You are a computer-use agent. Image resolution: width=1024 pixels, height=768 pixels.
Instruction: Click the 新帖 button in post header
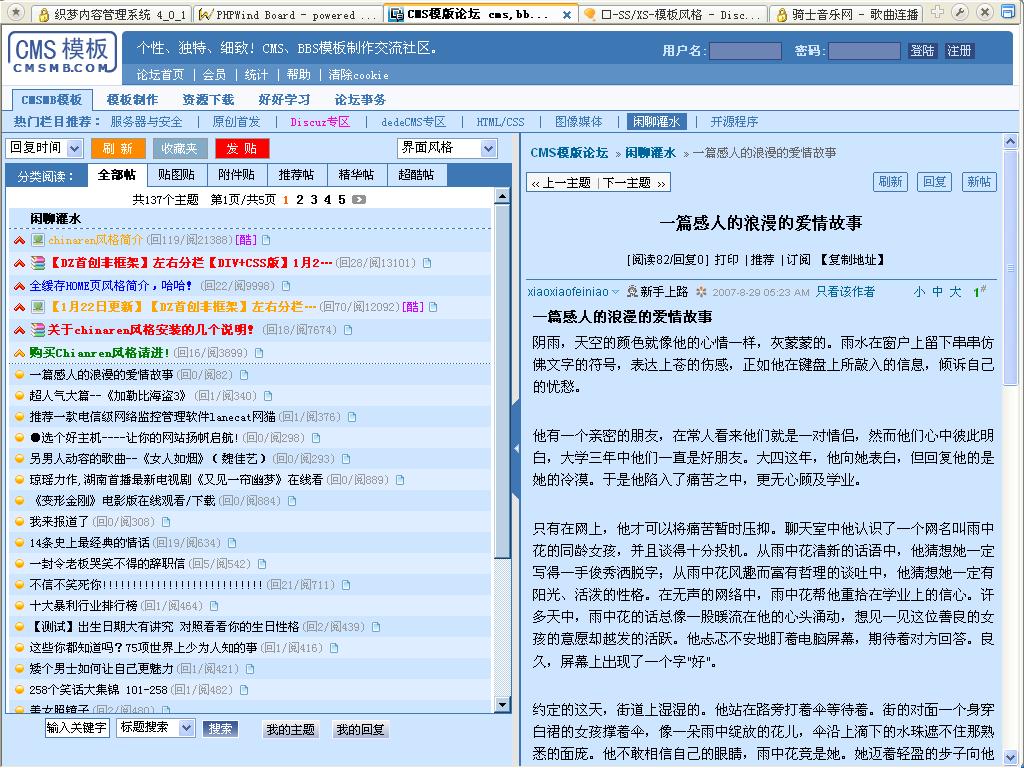pyautogui.click(x=979, y=182)
